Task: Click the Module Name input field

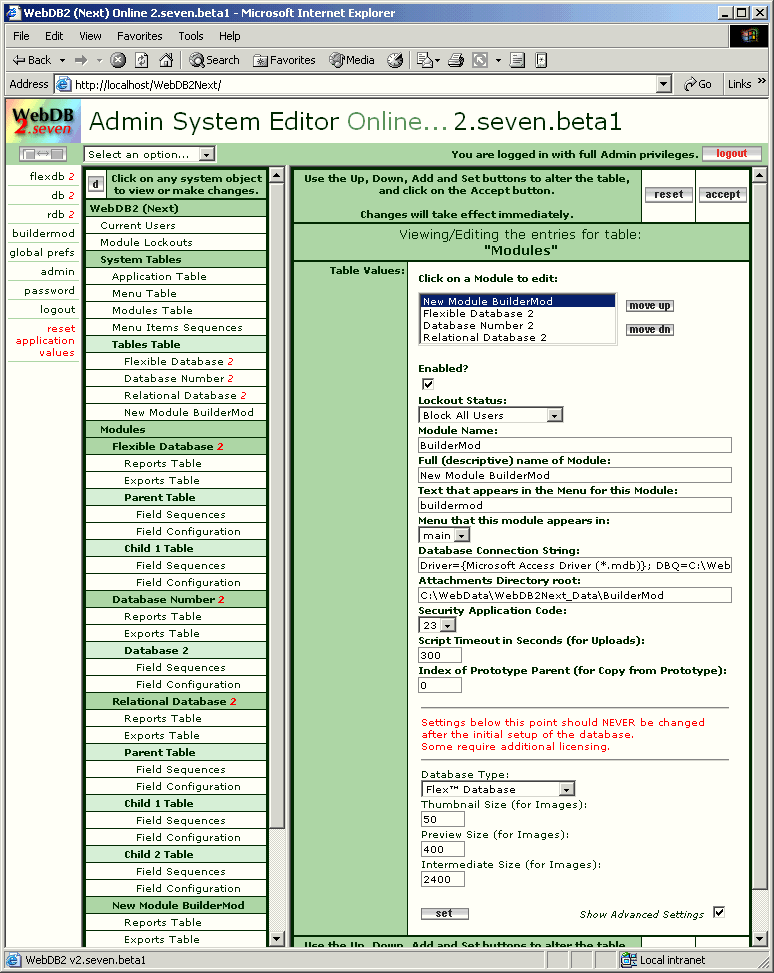Action: 575,445
